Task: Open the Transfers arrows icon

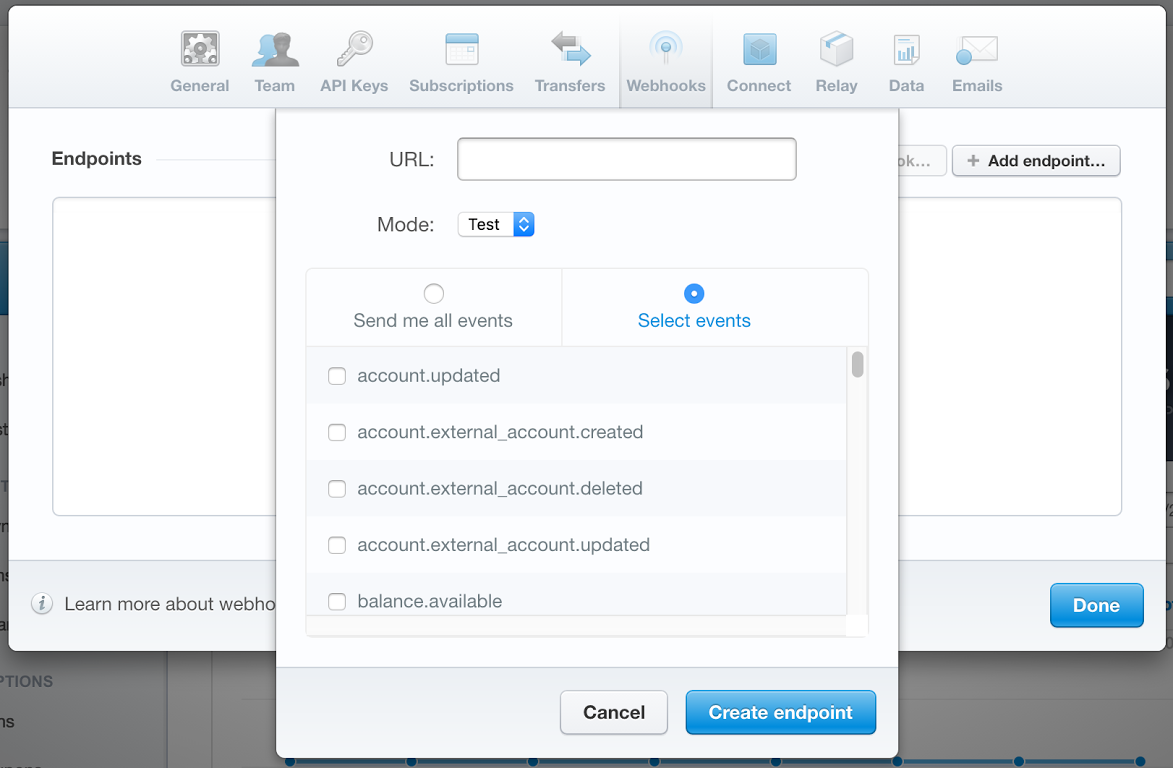Action: click(570, 49)
